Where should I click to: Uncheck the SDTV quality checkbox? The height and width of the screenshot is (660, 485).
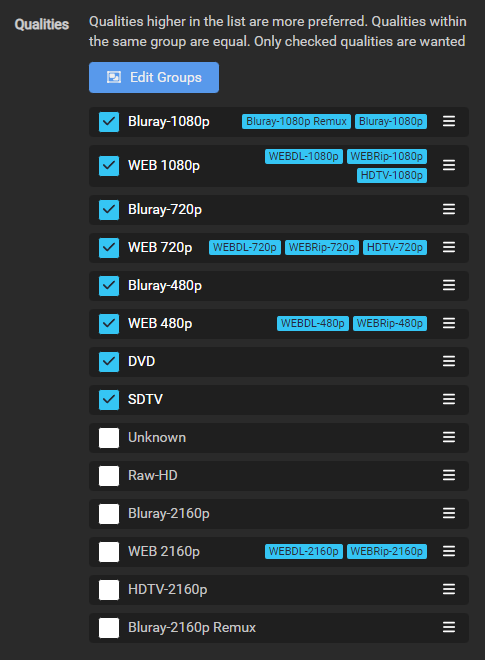pyautogui.click(x=109, y=399)
